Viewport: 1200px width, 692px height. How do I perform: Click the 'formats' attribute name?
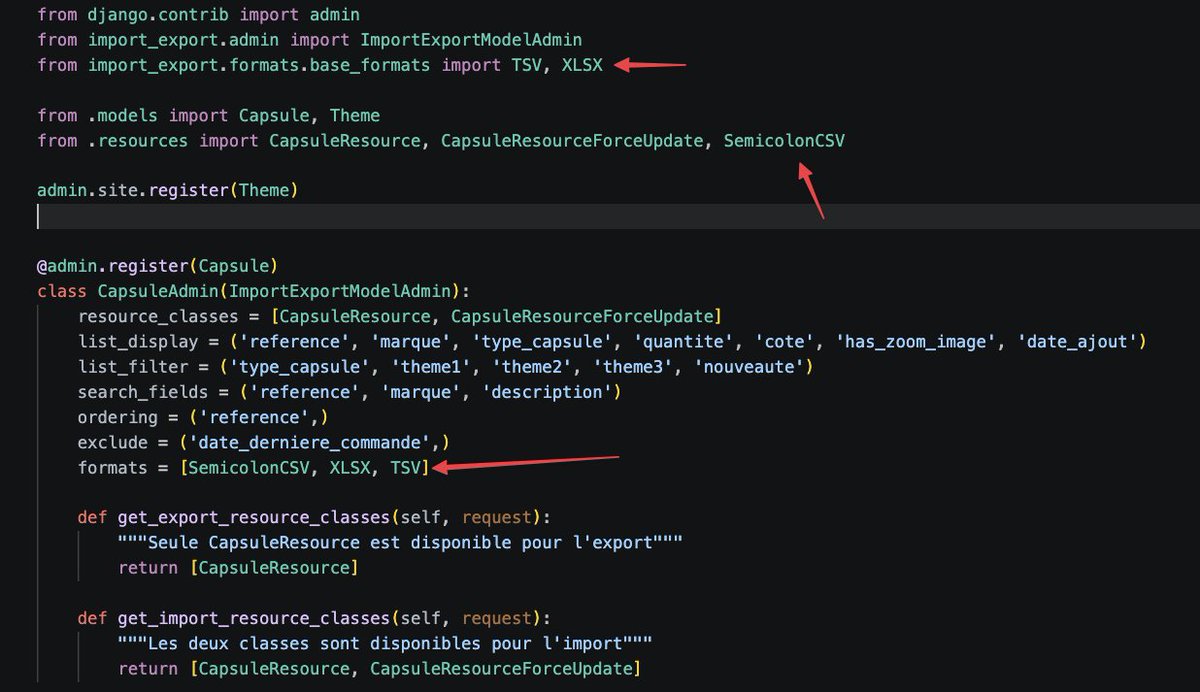point(113,467)
